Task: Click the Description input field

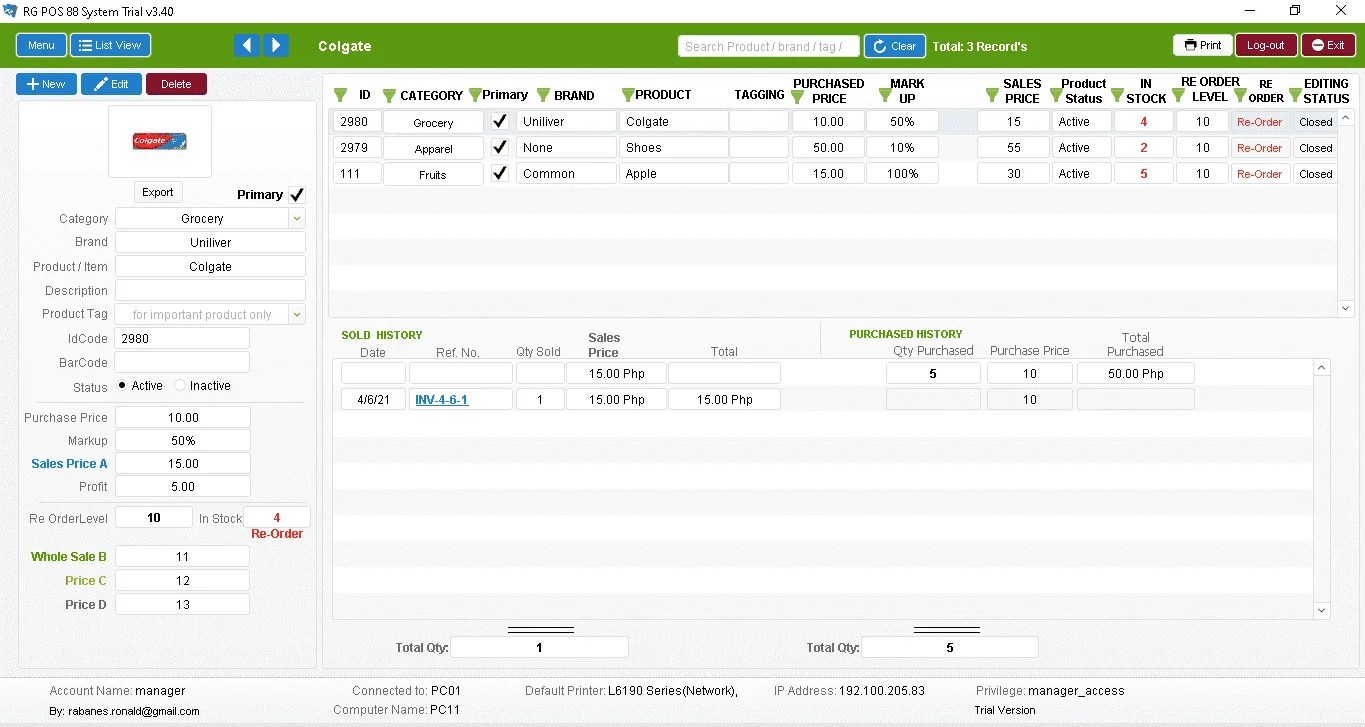Action: coord(210,290)
